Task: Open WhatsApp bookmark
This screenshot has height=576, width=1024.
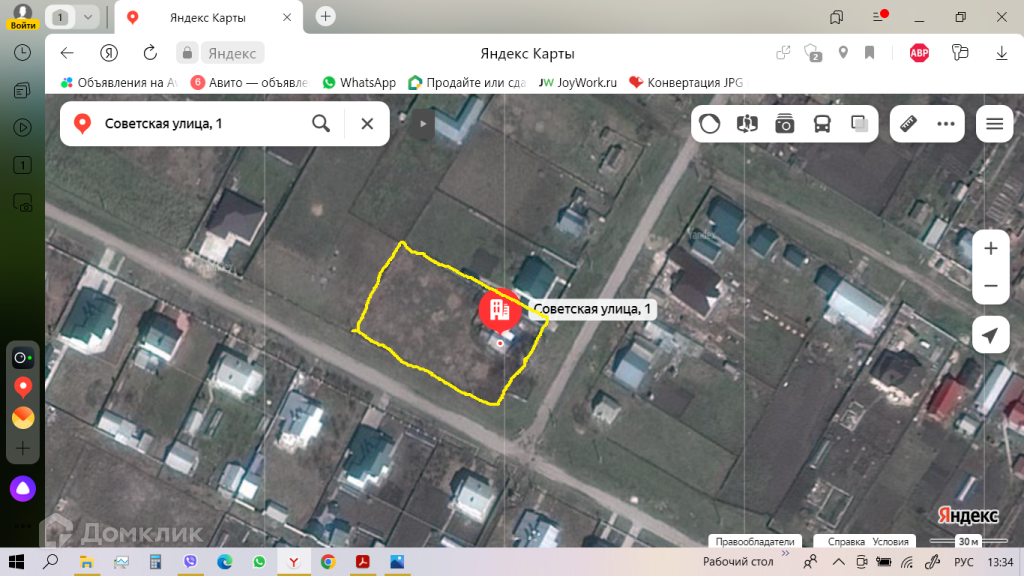Action: click(x=359, y=82)
